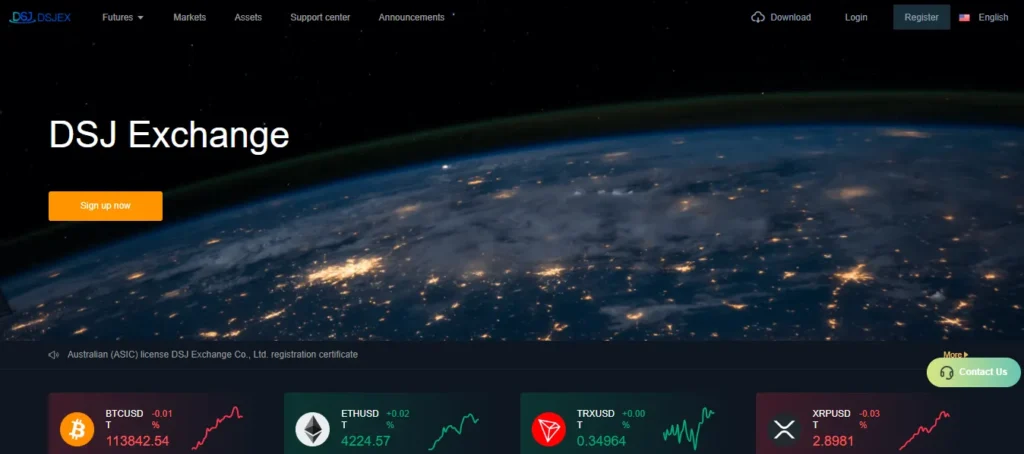Screen dimensions: 1024x454
Task: Go to the Assets page
Action: coord(248,18)
